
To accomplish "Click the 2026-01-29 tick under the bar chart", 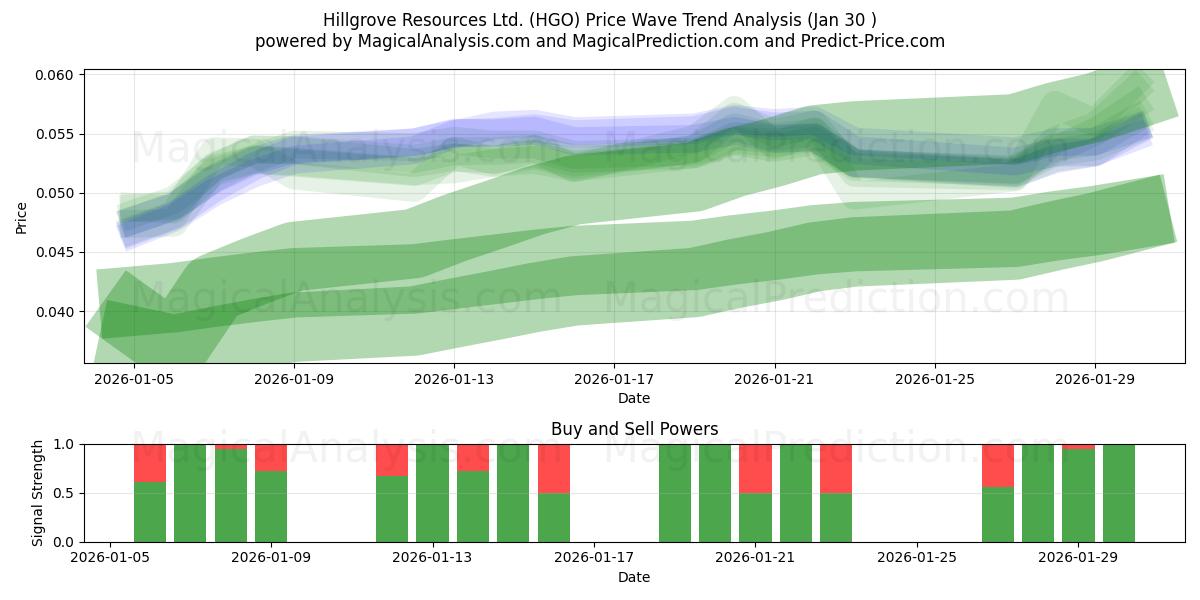I will (x=1078, y=558).
